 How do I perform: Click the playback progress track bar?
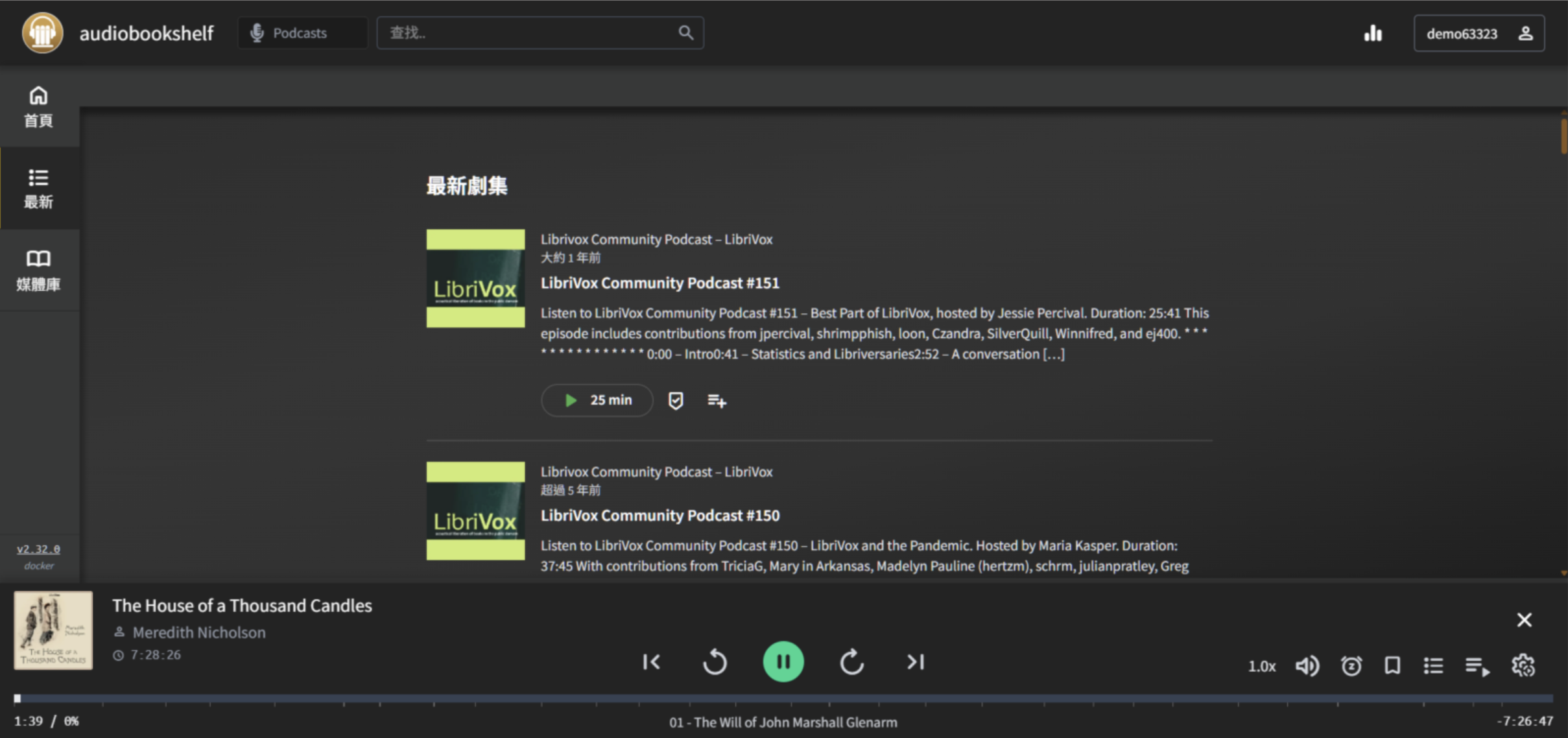[x=783, y=698]
